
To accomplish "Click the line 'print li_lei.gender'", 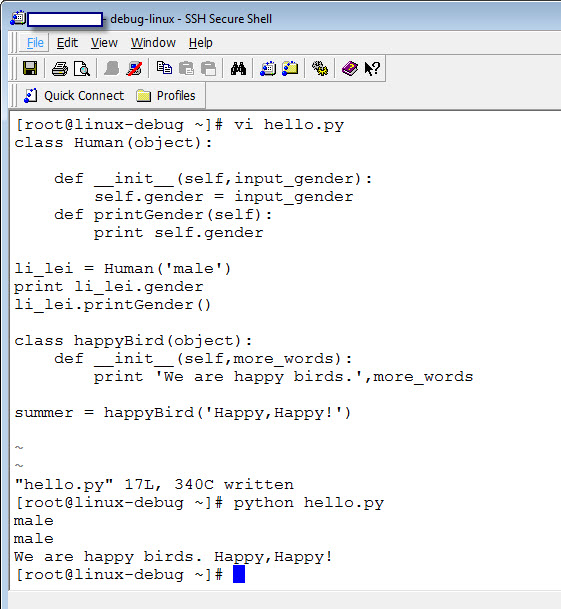I will (x=109, y=287).
